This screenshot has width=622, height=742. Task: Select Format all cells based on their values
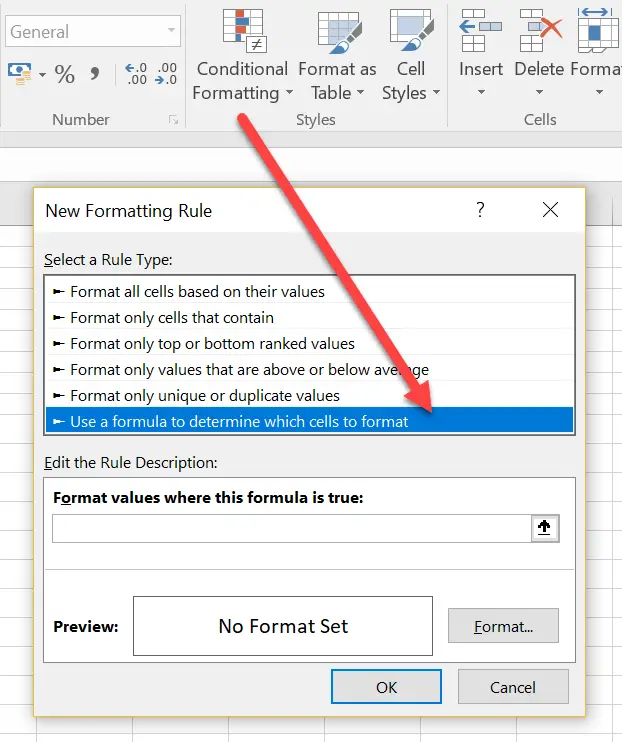(310, 292)
